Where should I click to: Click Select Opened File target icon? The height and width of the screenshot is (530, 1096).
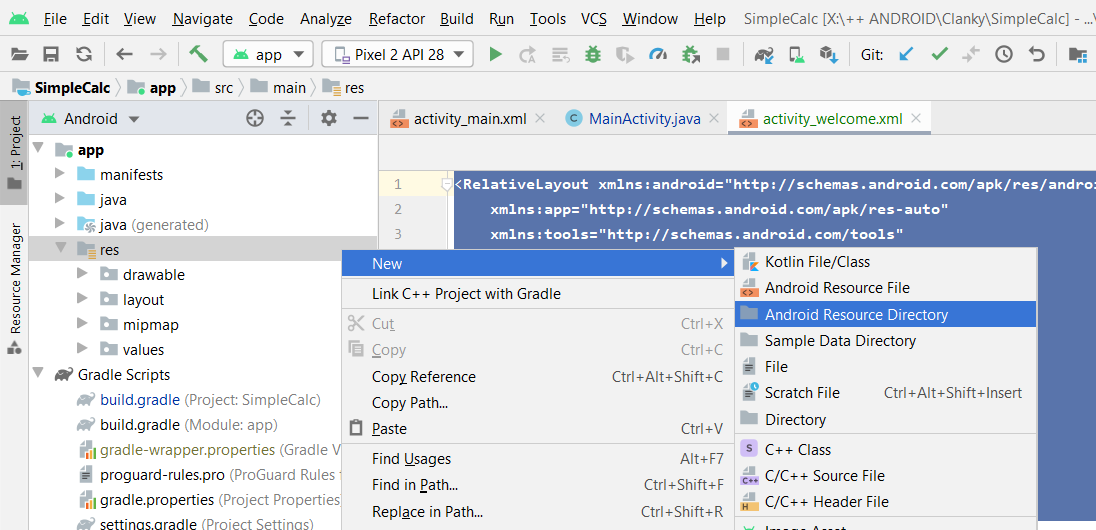pyautogui.click(x=255, y=119)
